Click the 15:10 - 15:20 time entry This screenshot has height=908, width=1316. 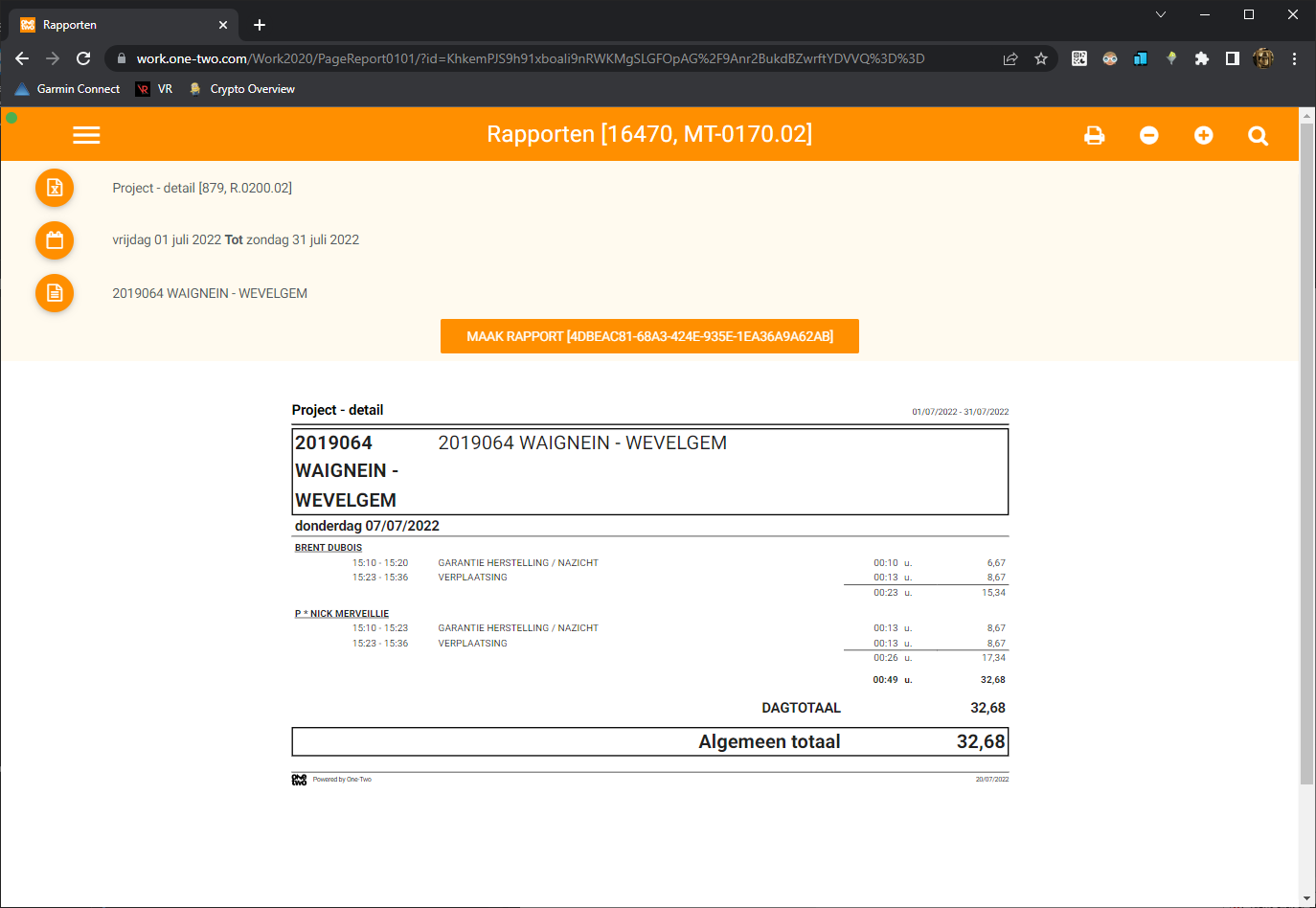380,563
